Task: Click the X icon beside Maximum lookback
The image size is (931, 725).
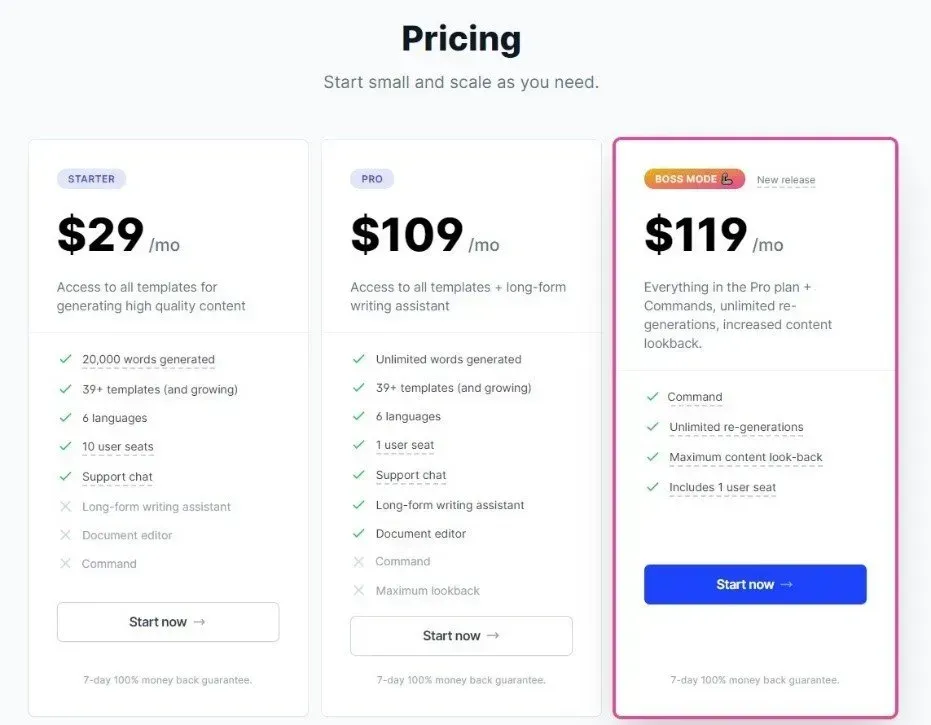Action: pos(359,590)
